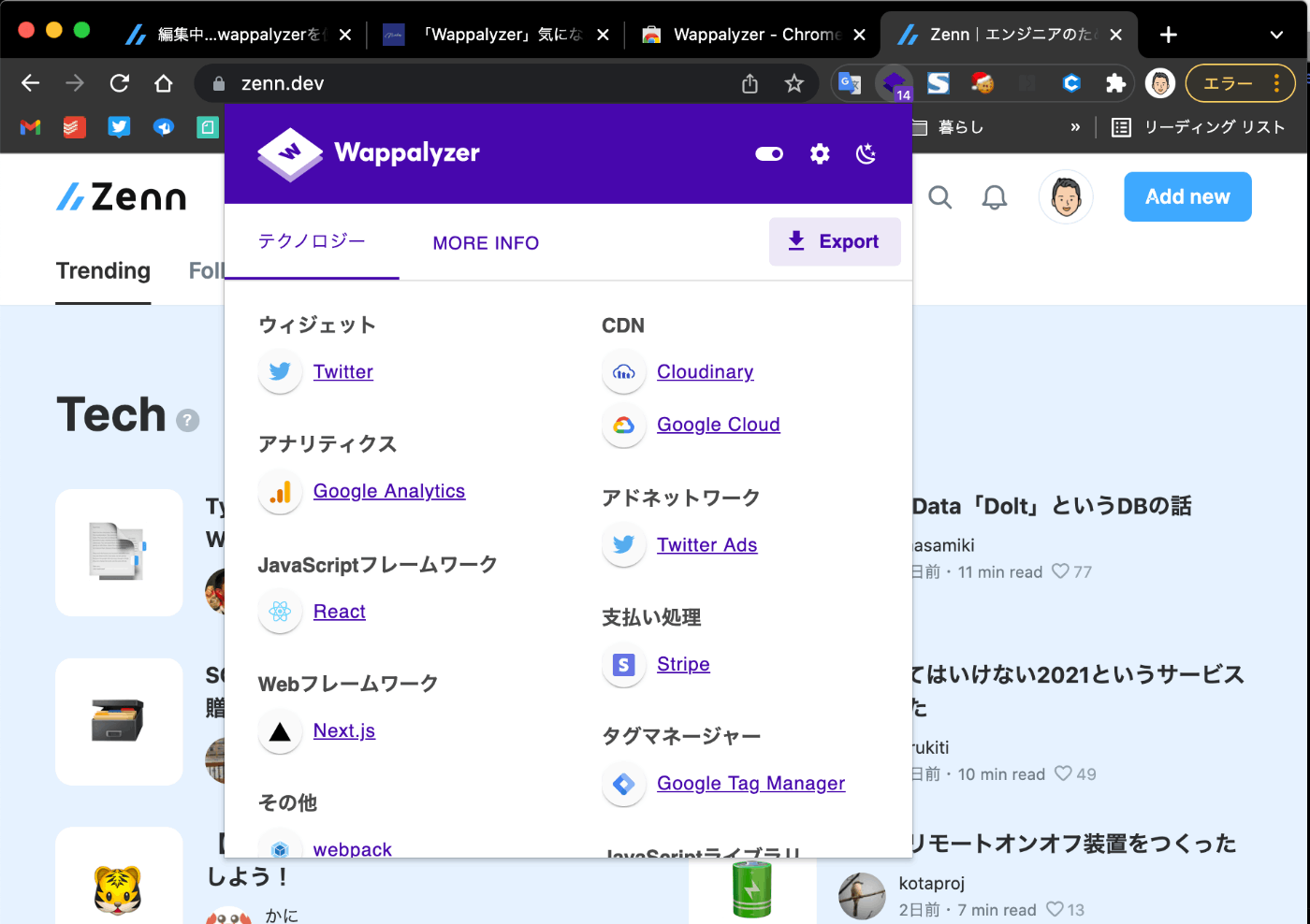Image resolution: width=1310 pixels, height=924 pixels.
Task: Click the Wappalyzer logo in the popup
Action: pyautogui.click(x=369, y=152)
